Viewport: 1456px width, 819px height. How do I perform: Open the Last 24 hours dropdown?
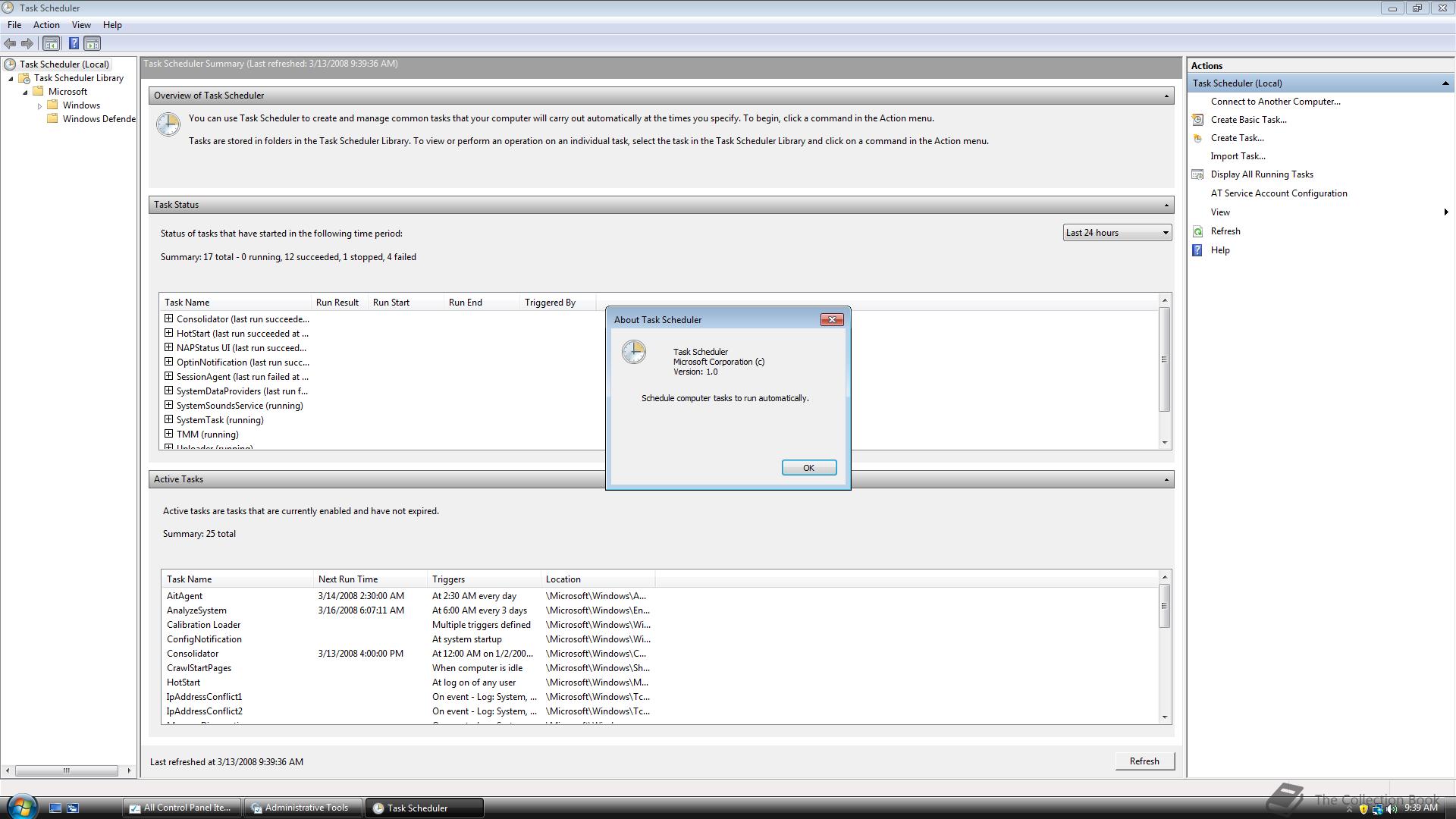(1116, 233)
